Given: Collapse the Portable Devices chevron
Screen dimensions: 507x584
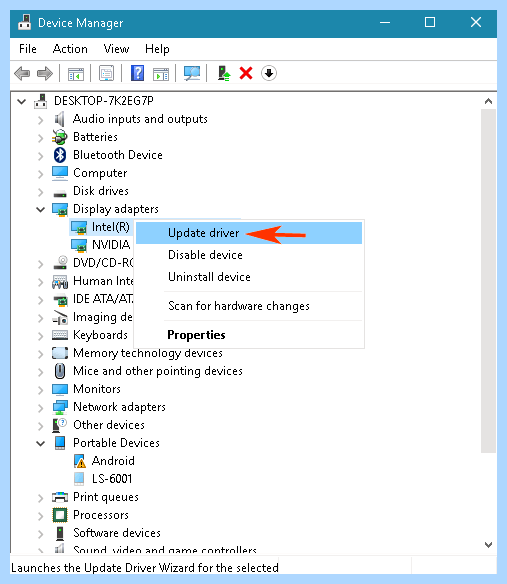Looking at the screenshot, I should click(x=41, y=443).
